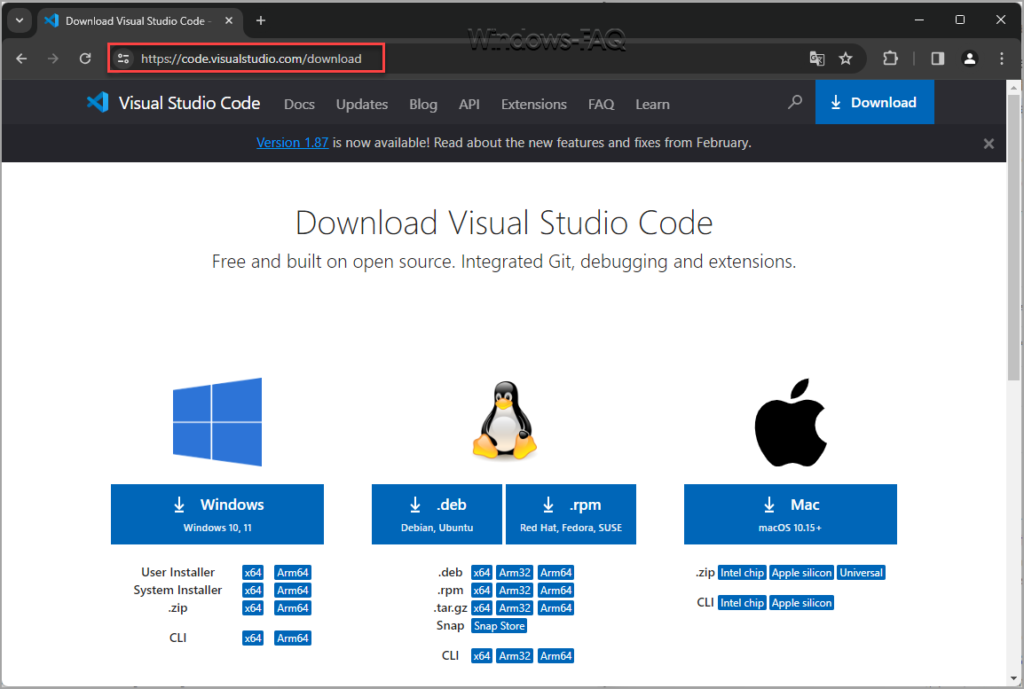
Task: Download Windows .zip x64
Action: coord(253,608)
